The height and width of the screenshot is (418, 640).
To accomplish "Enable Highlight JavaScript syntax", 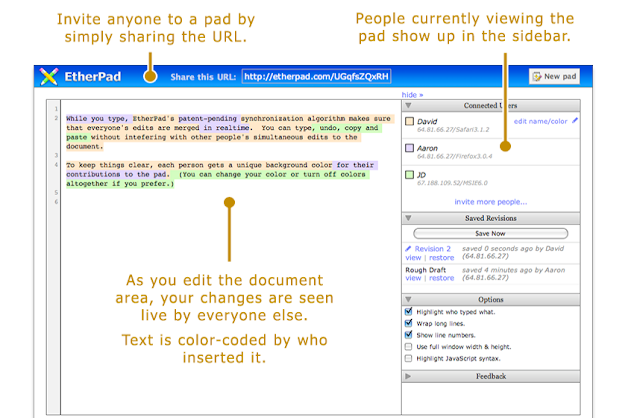I will coord(408,358).
